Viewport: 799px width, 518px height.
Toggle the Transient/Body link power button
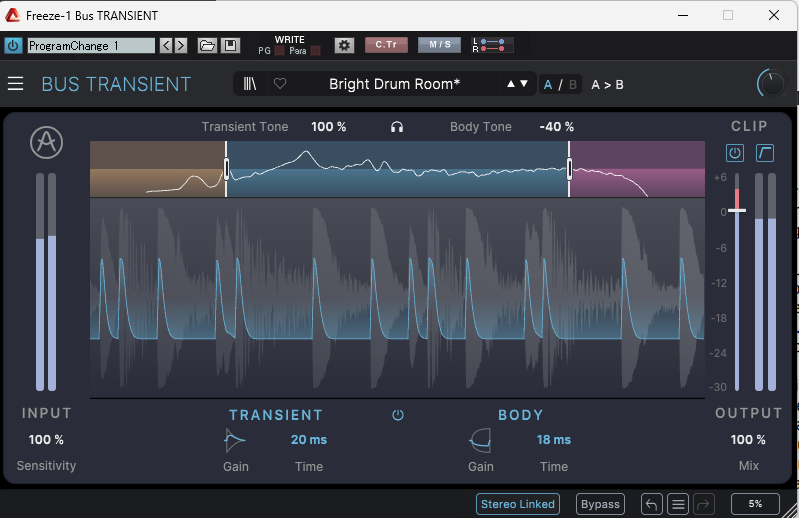398,415
